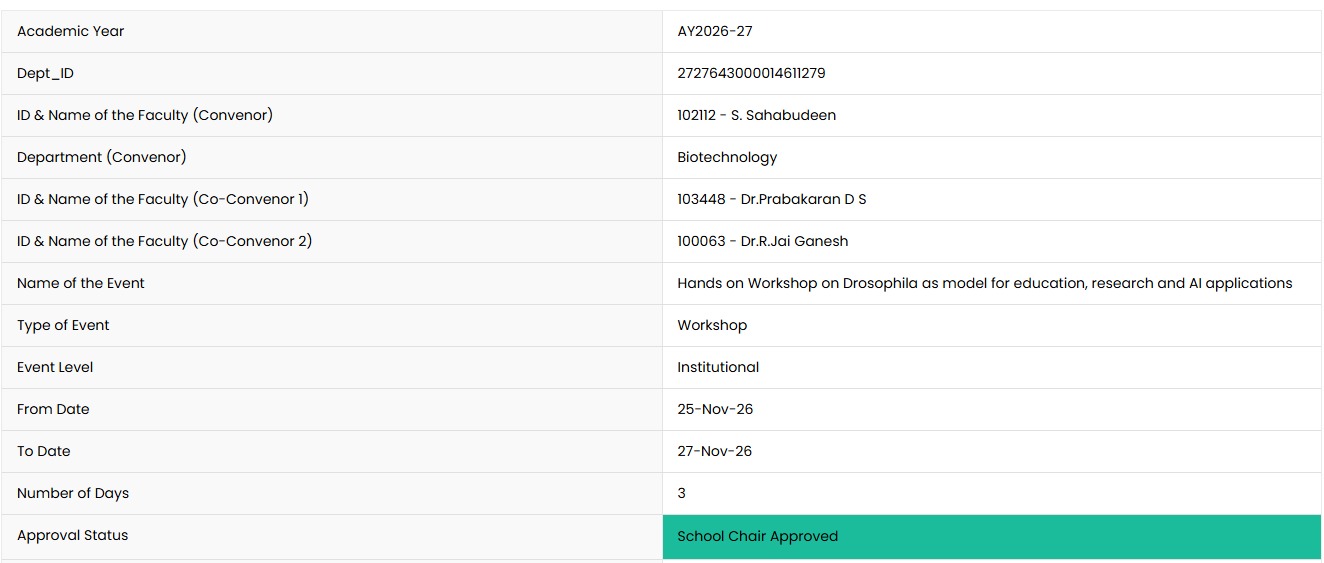
Task: Select Co-Convenor 1 entry Dr.Prabakaran D S
Action: 771,199
